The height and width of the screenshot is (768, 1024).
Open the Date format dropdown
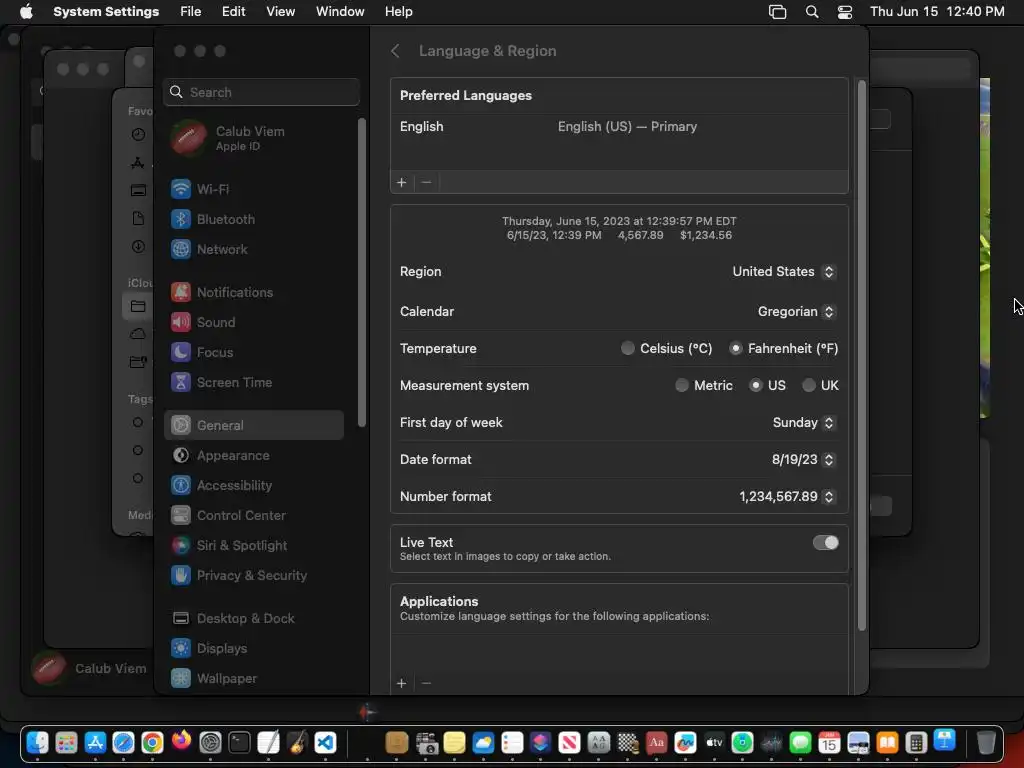click(803, 460)
